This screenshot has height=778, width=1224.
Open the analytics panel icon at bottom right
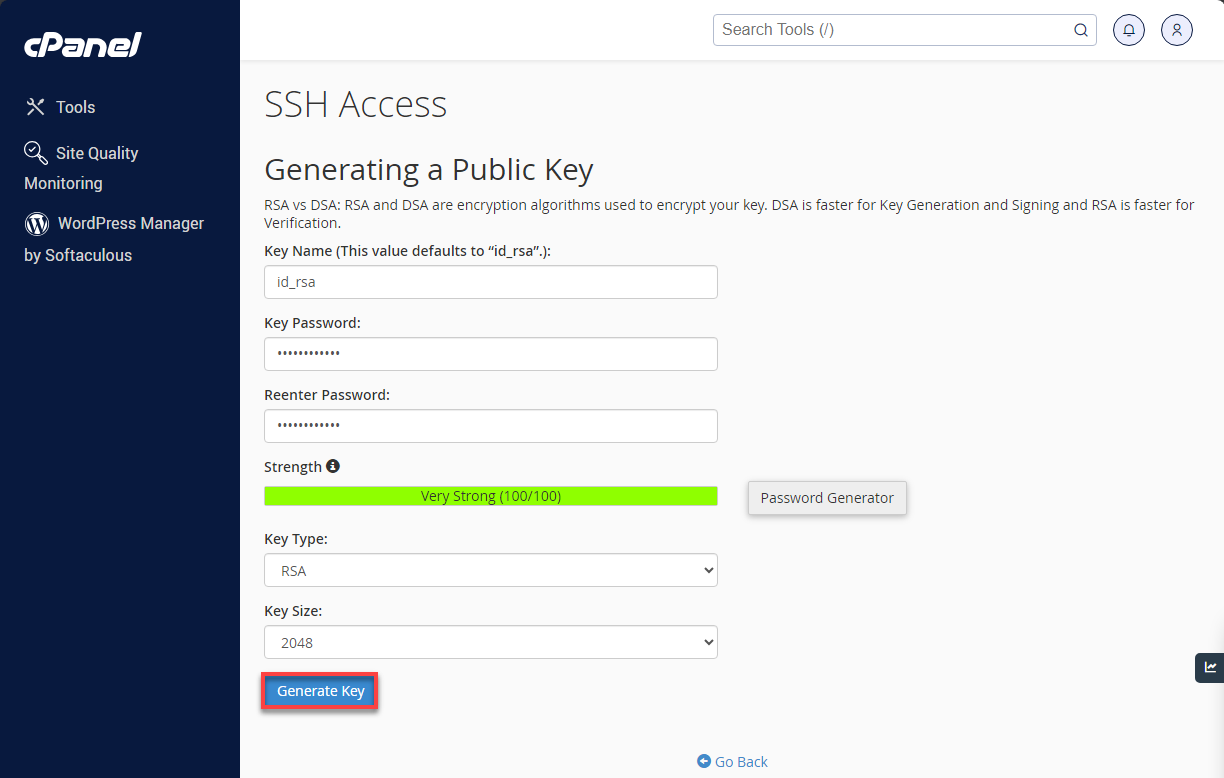[x=1209, y=667]
